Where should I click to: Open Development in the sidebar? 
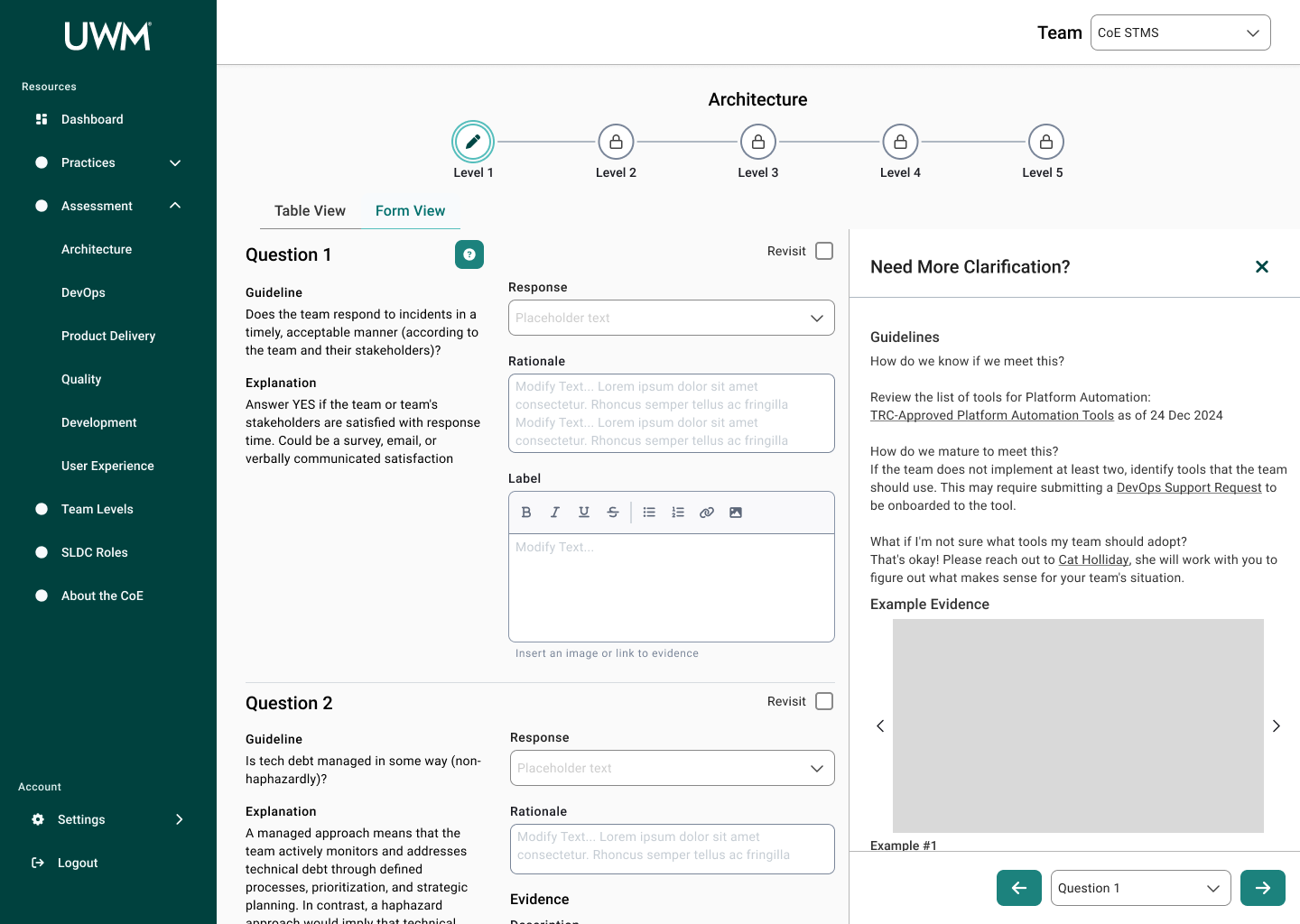click(x=99, y=422)
